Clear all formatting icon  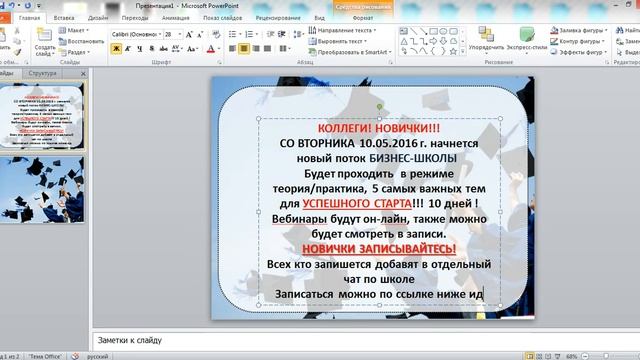point(216,35)
